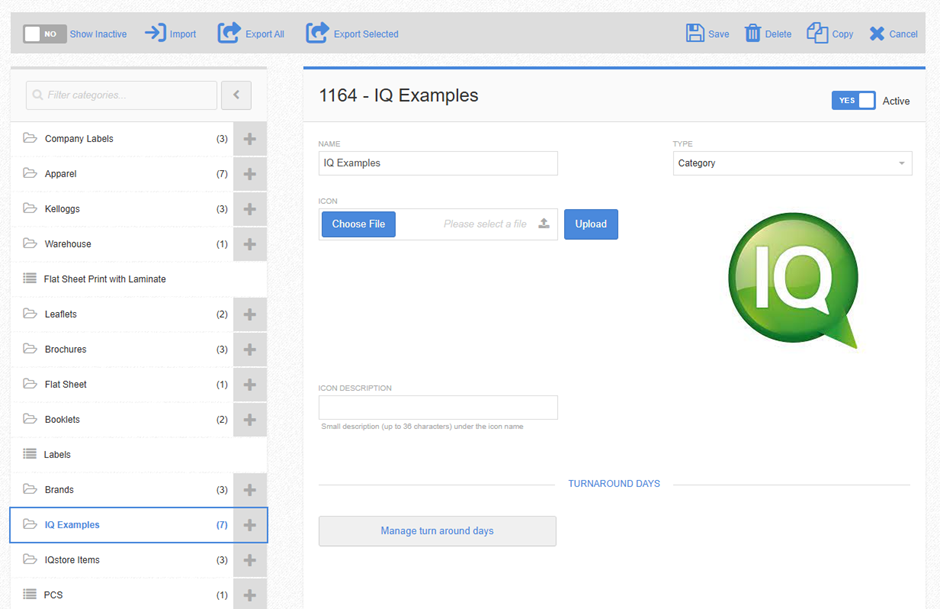The width and height of the screenshot is (940, 609).
Task: Add subcategory to Kelloggs
Action: (x=250, y=209)
